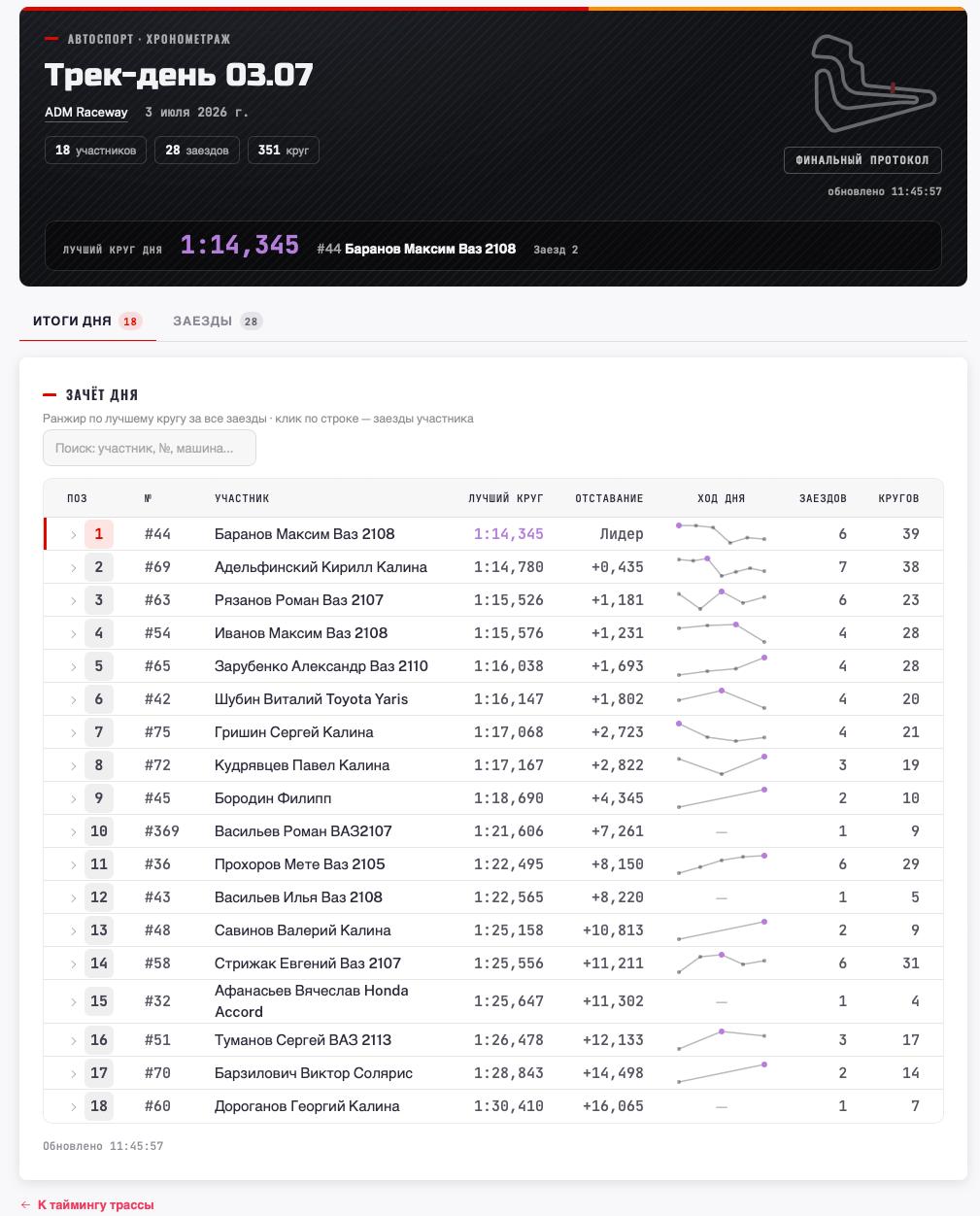This screenshot has width=980, height=1216.
Task: Select the Итоги дня tab
Action: 87,321
